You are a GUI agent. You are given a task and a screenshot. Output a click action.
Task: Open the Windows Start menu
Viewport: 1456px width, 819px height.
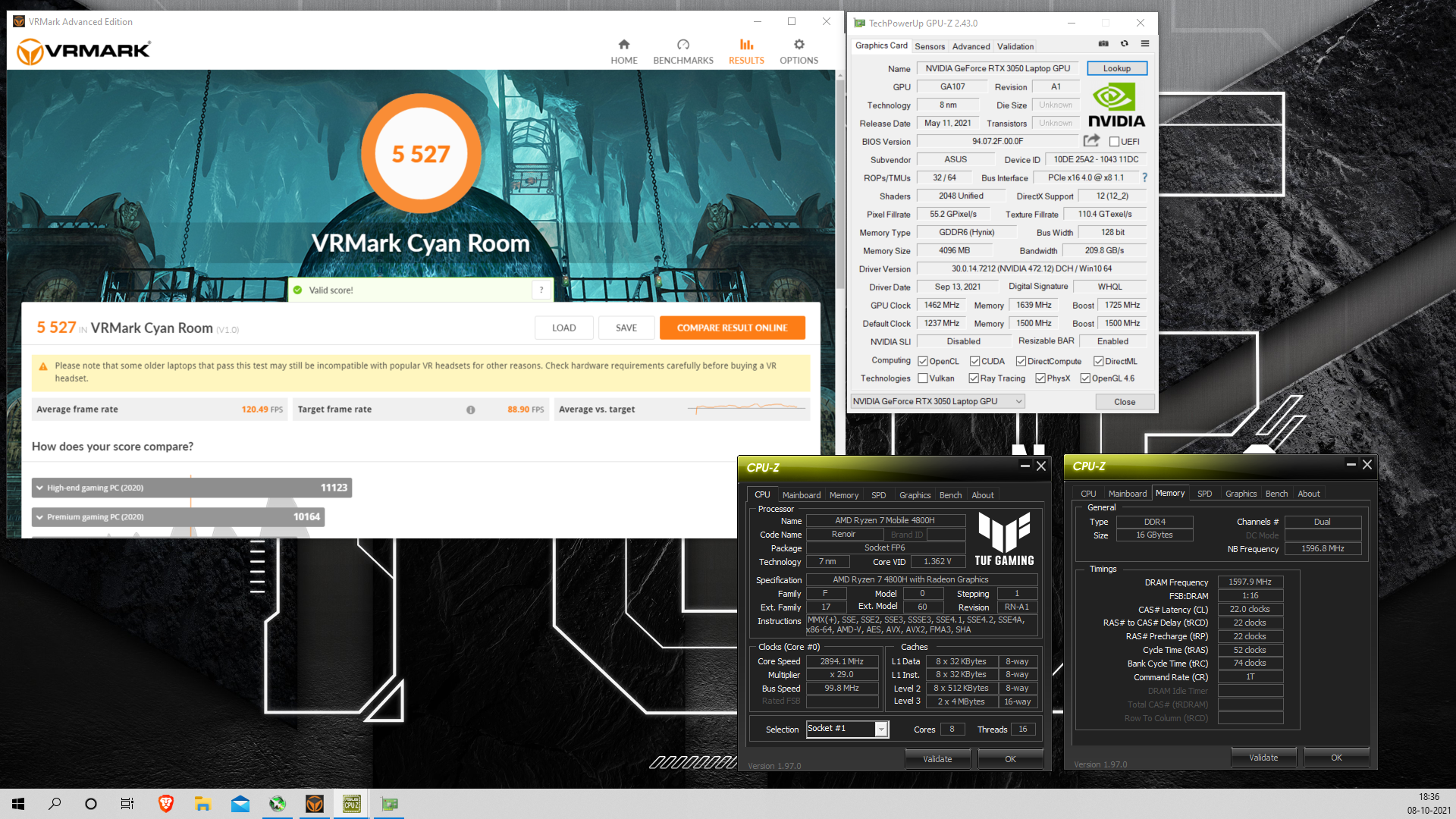click(x=18, y=804)
